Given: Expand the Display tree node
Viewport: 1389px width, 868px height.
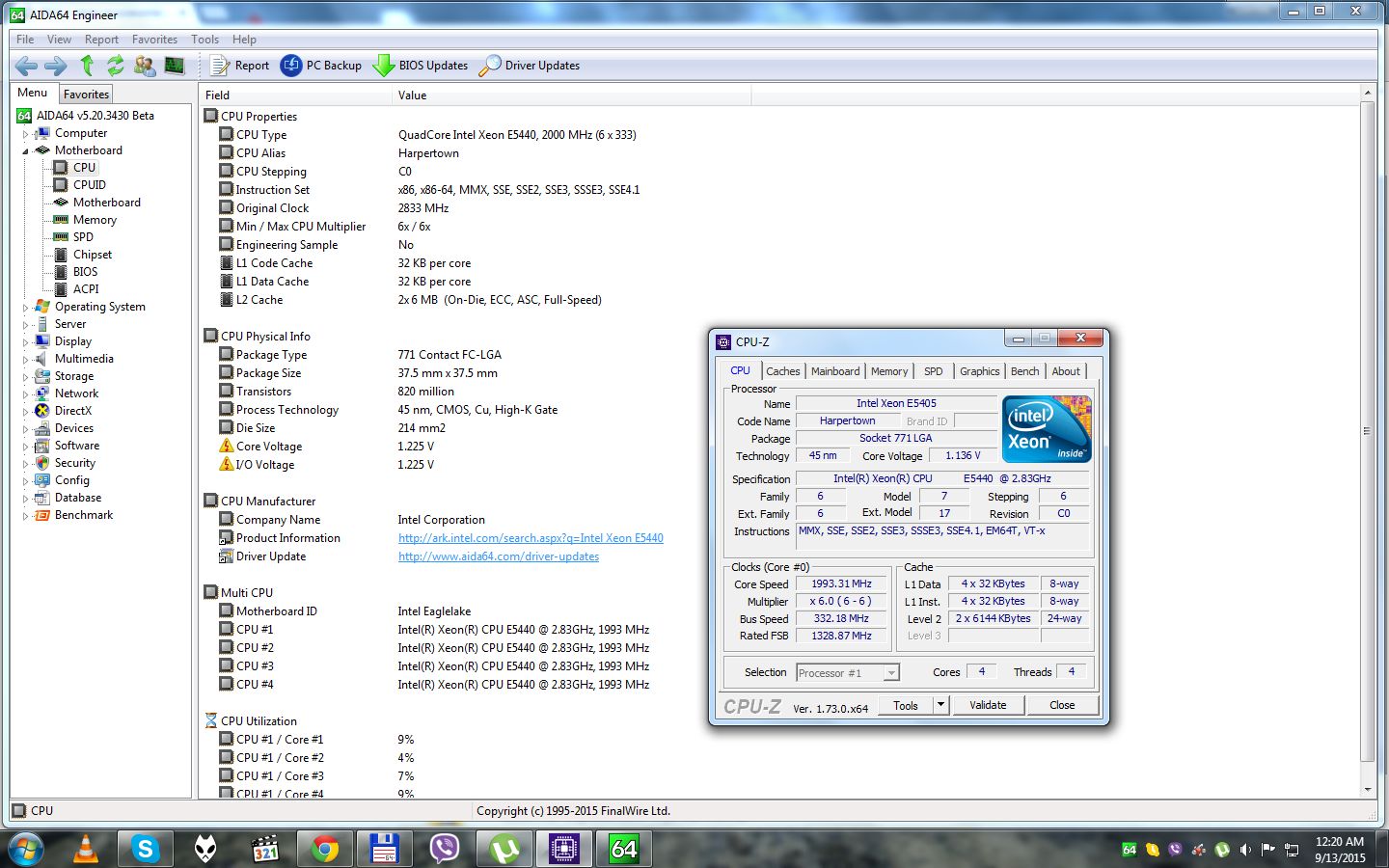Looking at the screenshot, I should coord(26,341).
